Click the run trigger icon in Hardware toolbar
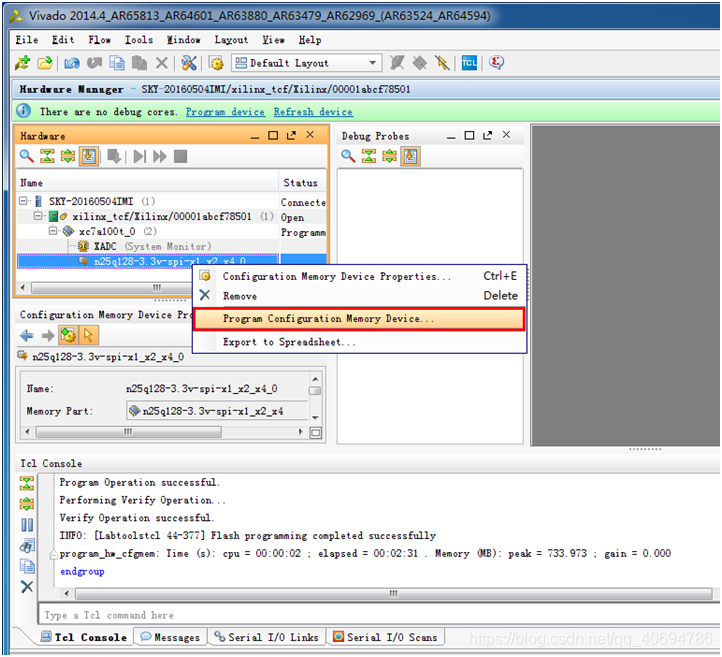This screenshot has width=722, height=657. tap(140, 157)
